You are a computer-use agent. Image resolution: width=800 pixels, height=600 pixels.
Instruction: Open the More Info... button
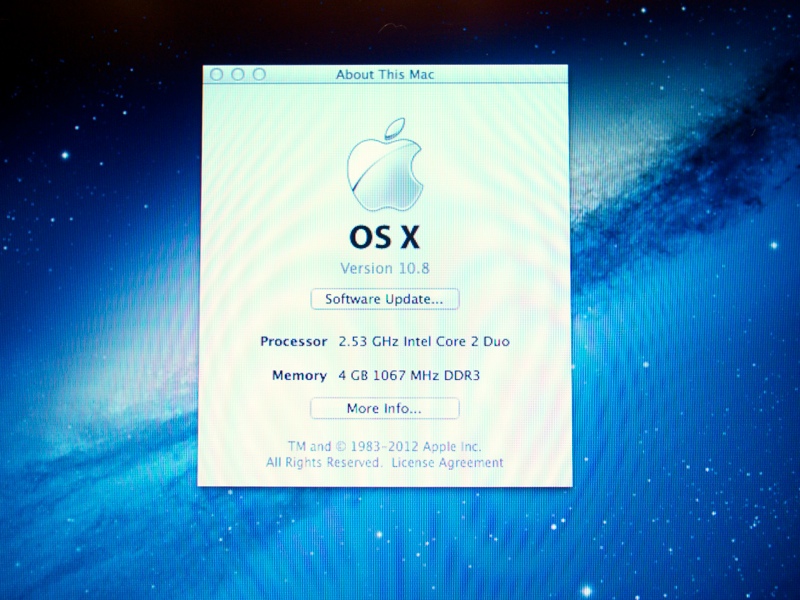coord(385,408)
